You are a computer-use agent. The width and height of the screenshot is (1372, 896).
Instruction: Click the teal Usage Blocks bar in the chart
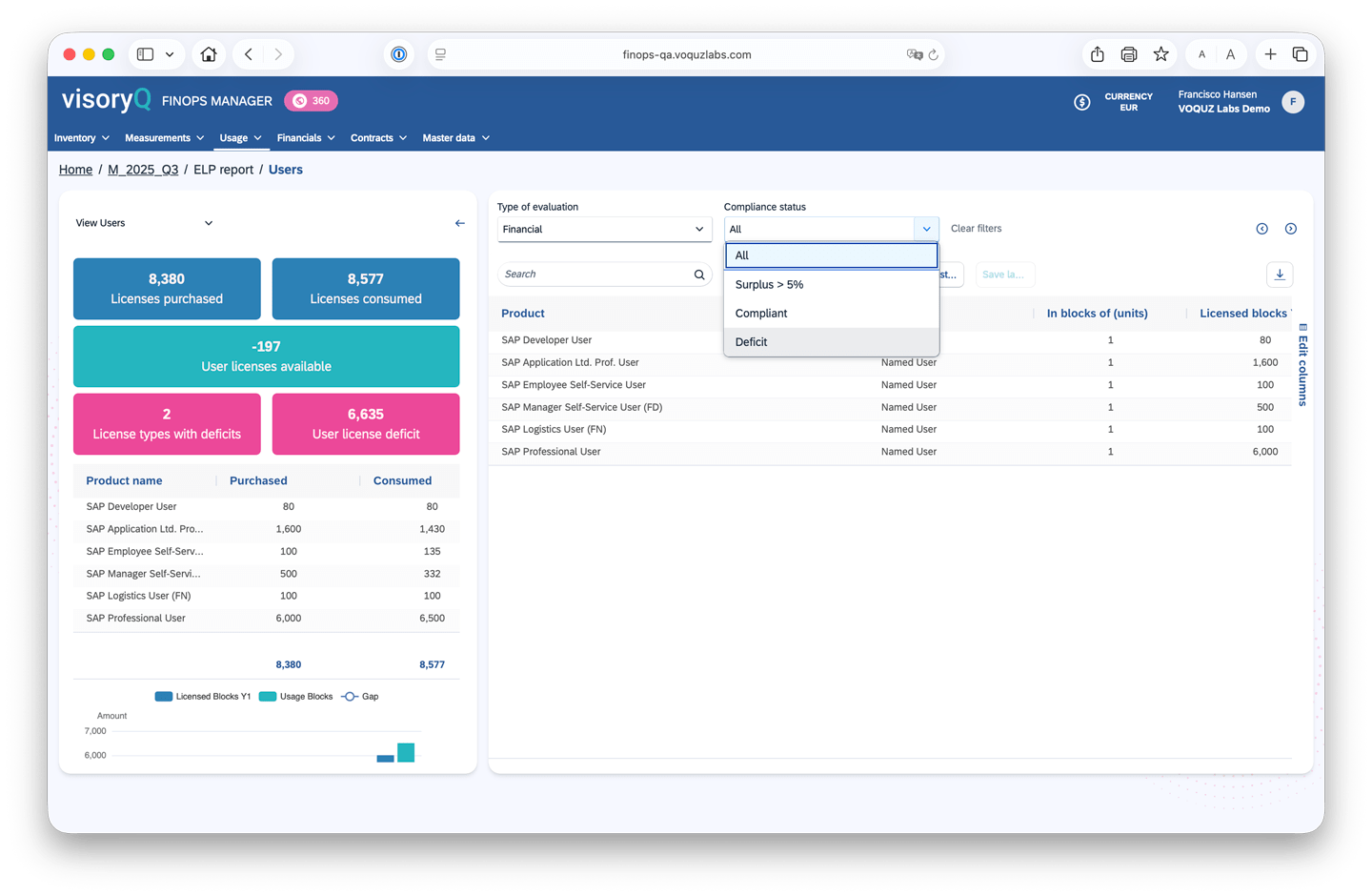[406, 752]
